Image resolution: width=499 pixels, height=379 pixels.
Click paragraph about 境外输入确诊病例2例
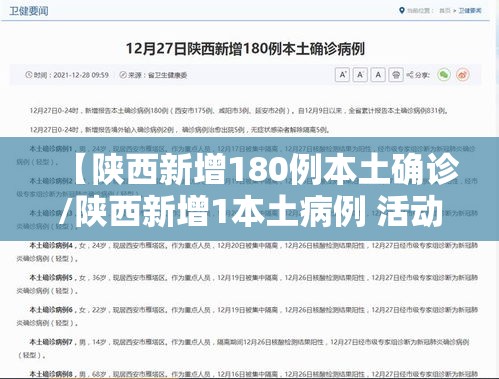point(180,129)
